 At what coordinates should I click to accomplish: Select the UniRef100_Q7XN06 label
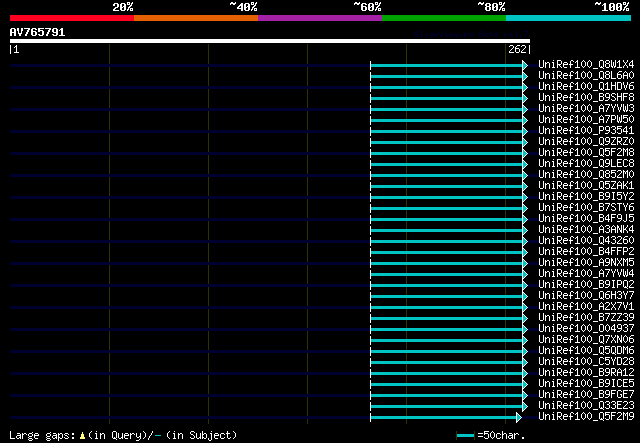[586, 340]
